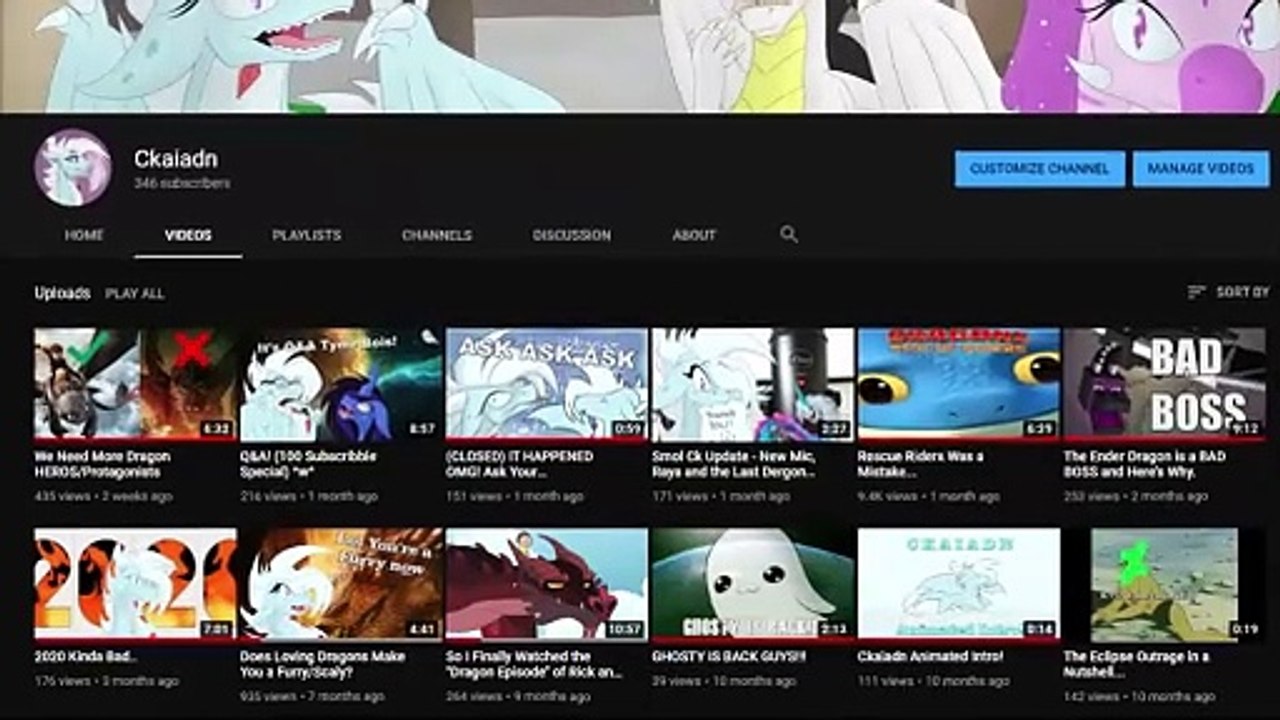Click title Q&A! (100 Subscribible Special)
Viewport: 1280px width, 720px height.
(x=308, y=464)
